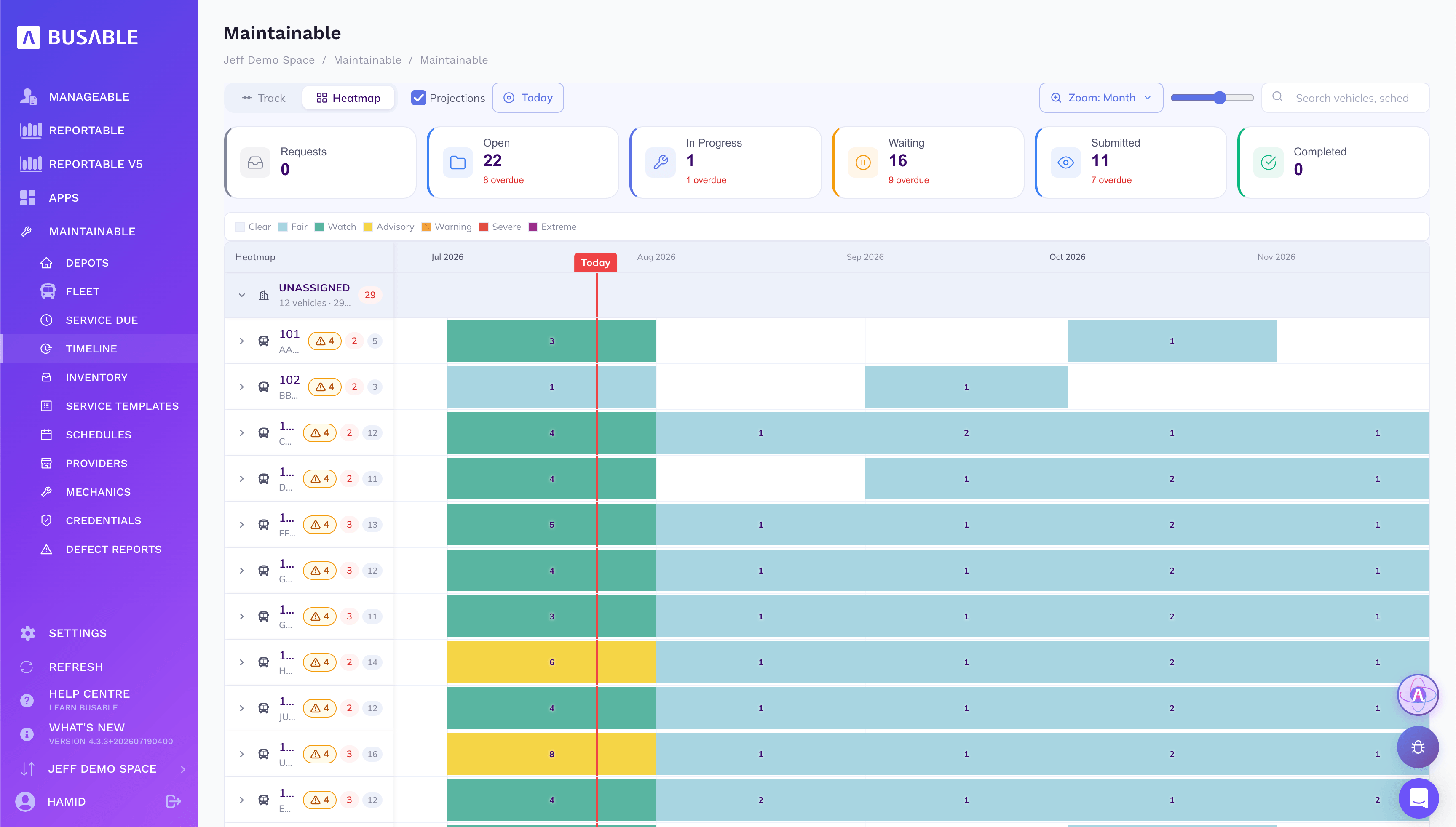Click the Settings gear icon
The width and height of the screenshot is (1456, 827).
pos(27,633)
